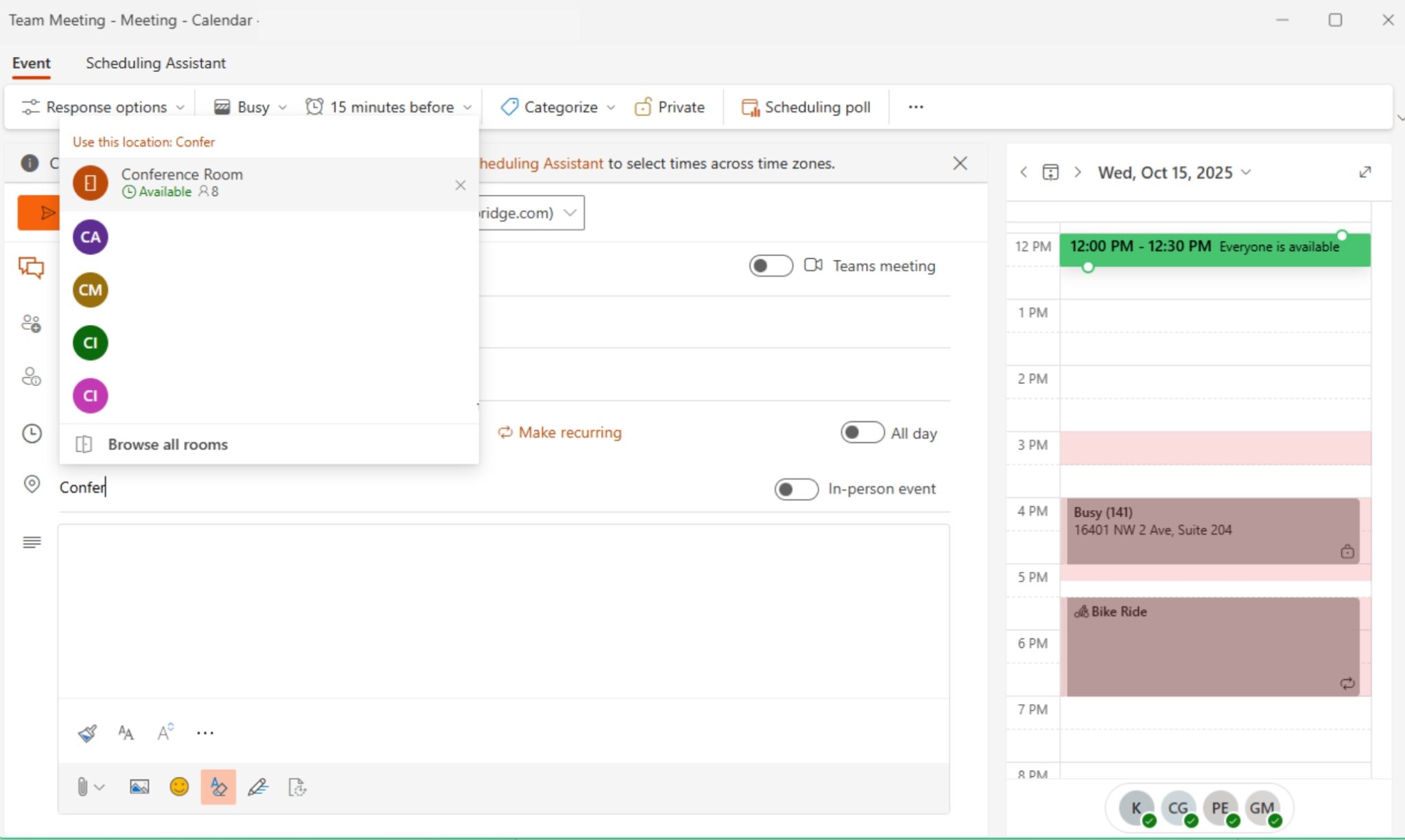Expand the calendar pane with arrow icon
The height and width of the screenshot is (840, 1405).
[1365, 172]
